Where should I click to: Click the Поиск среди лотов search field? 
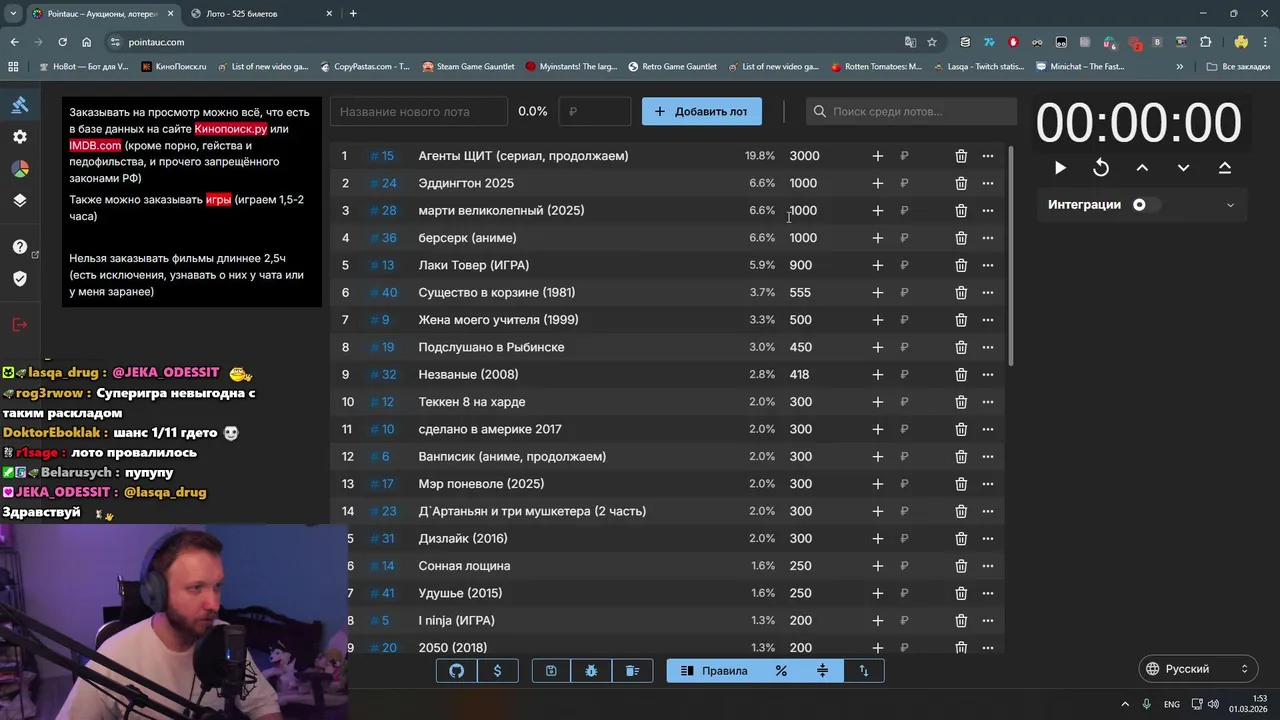point(912,111)
